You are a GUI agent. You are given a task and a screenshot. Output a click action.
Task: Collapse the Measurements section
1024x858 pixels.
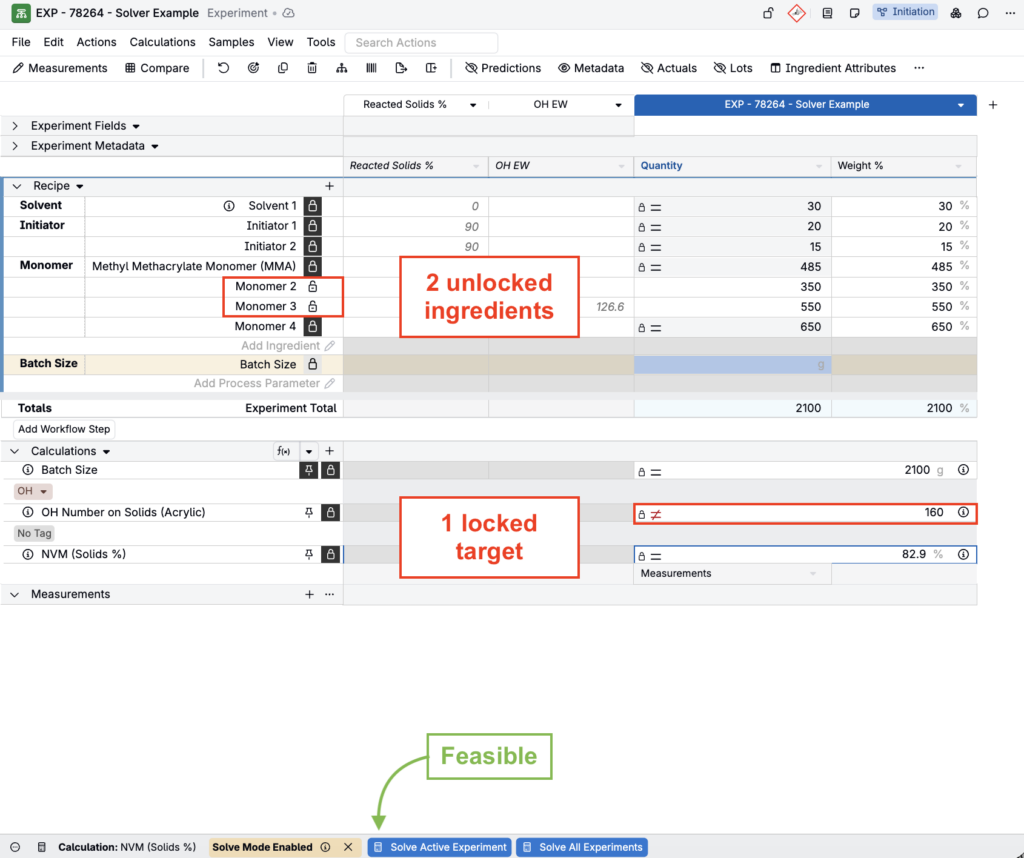coord(15,594)
